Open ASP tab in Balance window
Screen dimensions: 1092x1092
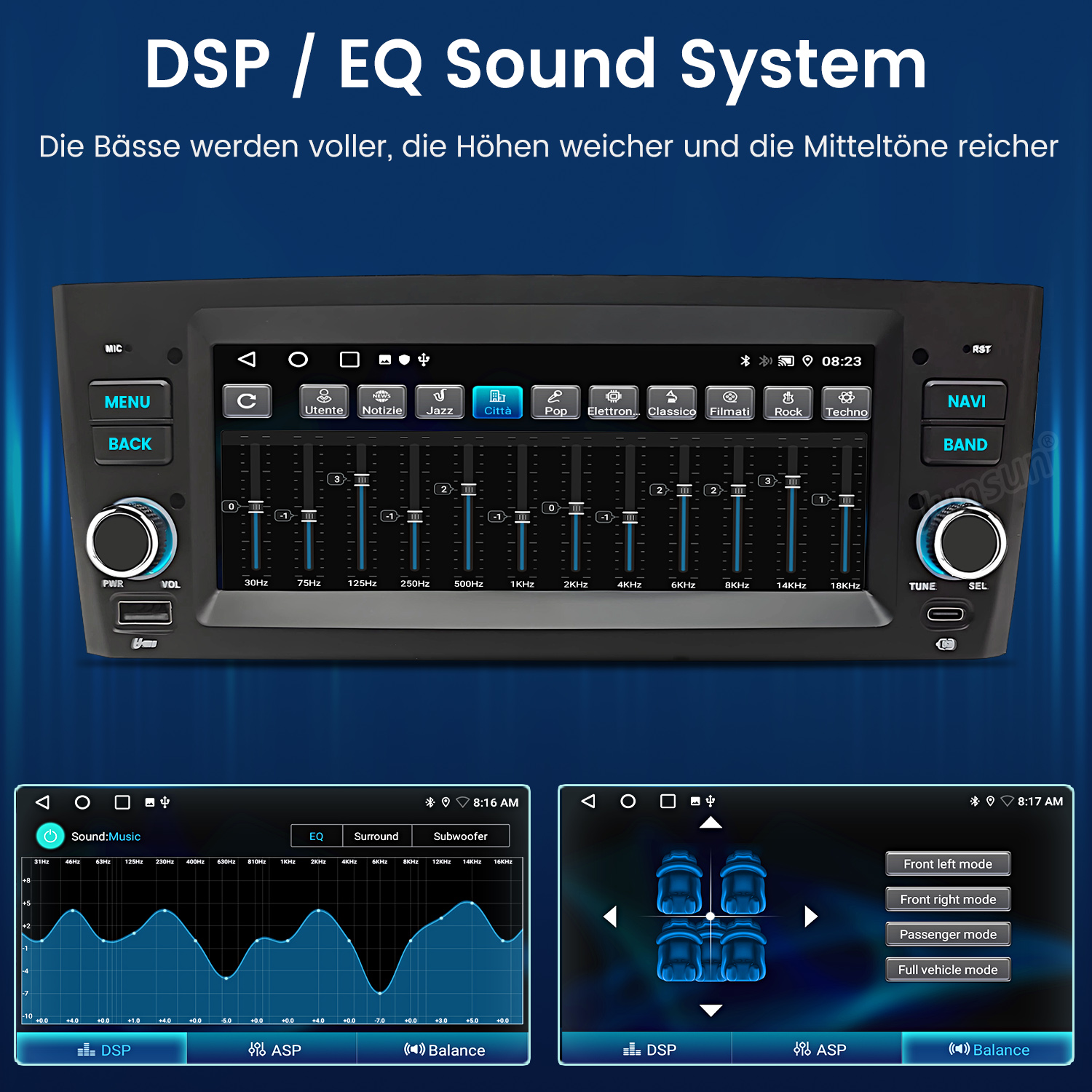point(817,1049)
